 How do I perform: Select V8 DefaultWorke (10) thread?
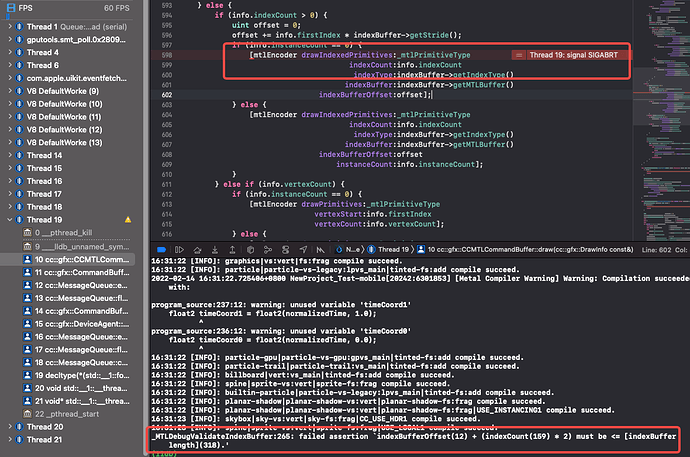[x=64, y=104]
